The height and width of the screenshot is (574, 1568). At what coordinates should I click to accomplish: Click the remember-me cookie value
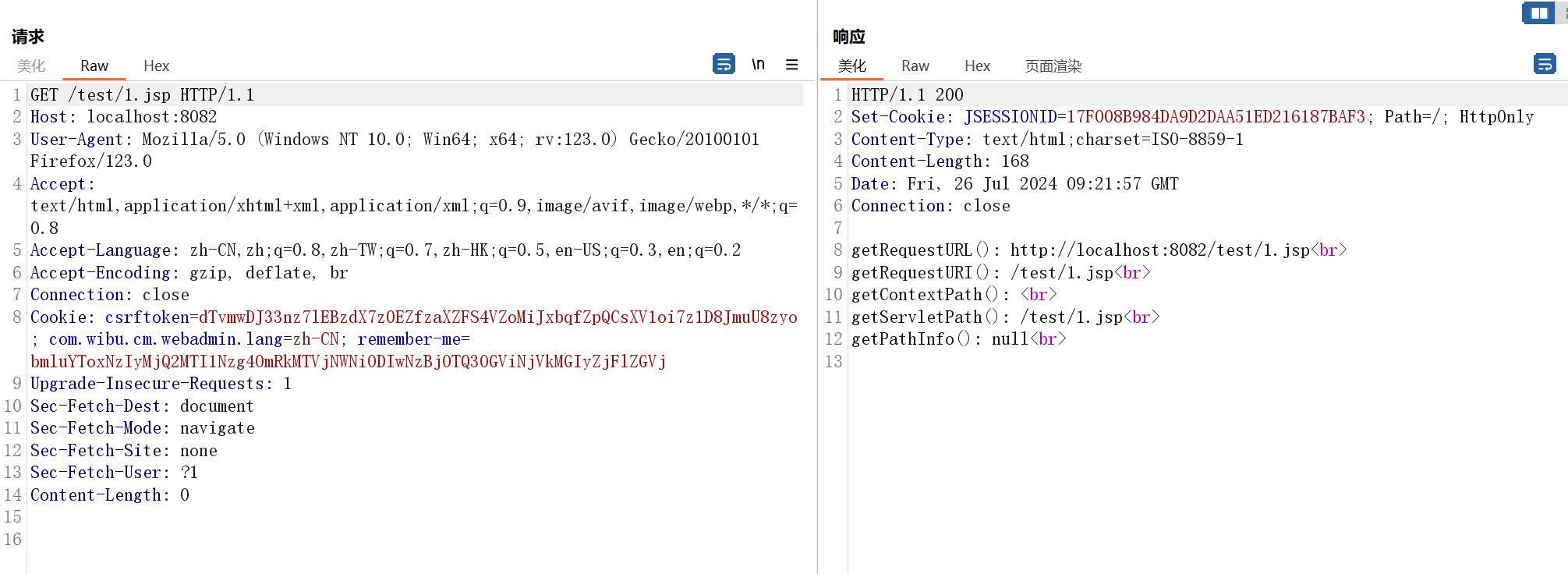coord(349,362)
